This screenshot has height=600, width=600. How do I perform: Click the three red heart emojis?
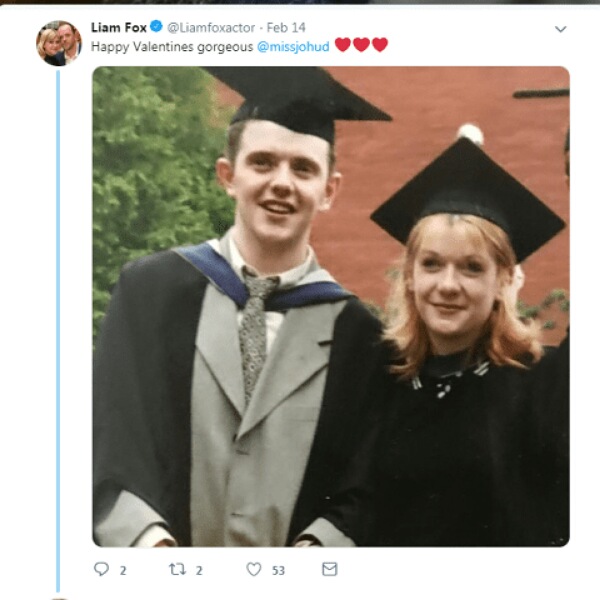[361, 45]
